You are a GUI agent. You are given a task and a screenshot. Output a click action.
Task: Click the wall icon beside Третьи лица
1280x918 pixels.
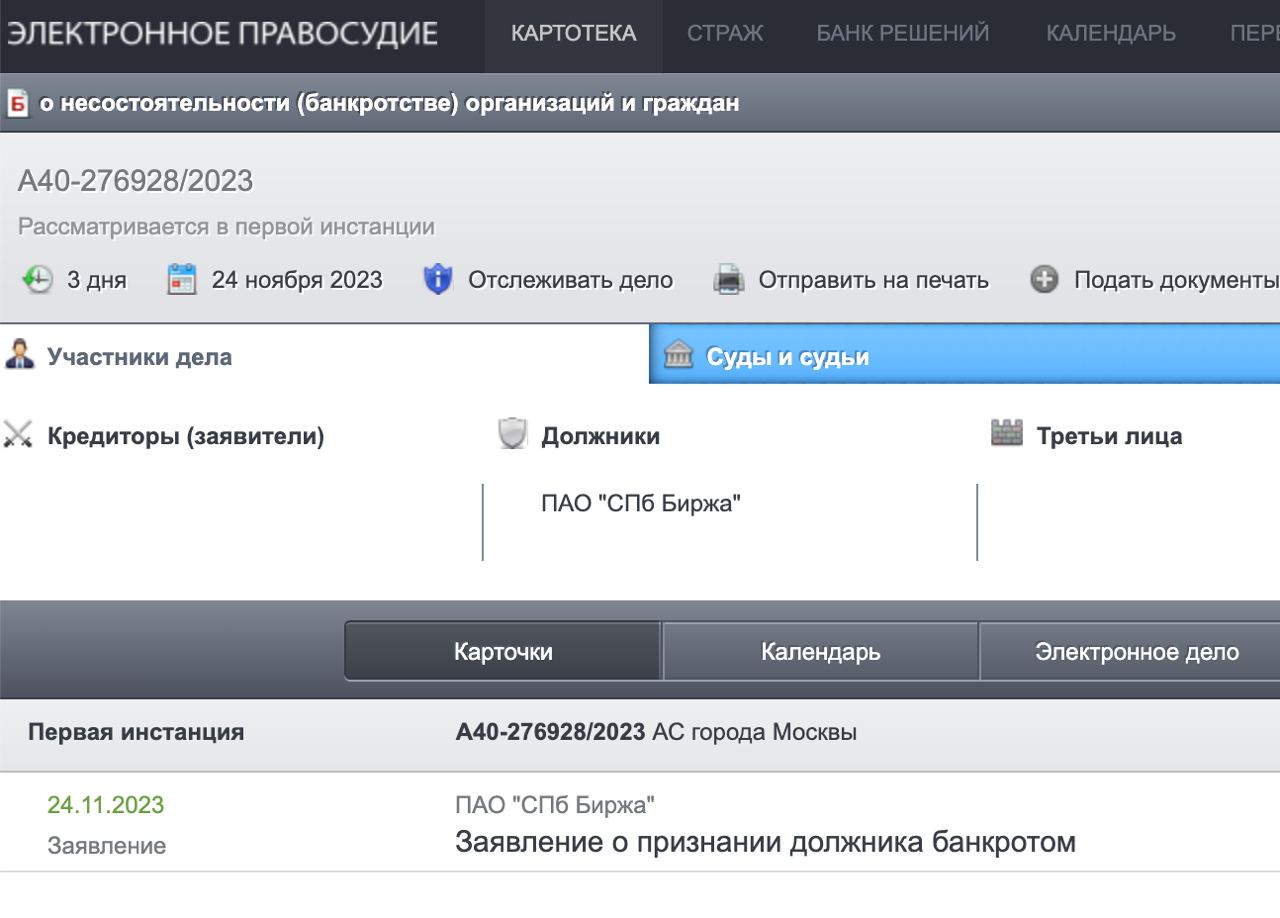1007,433
